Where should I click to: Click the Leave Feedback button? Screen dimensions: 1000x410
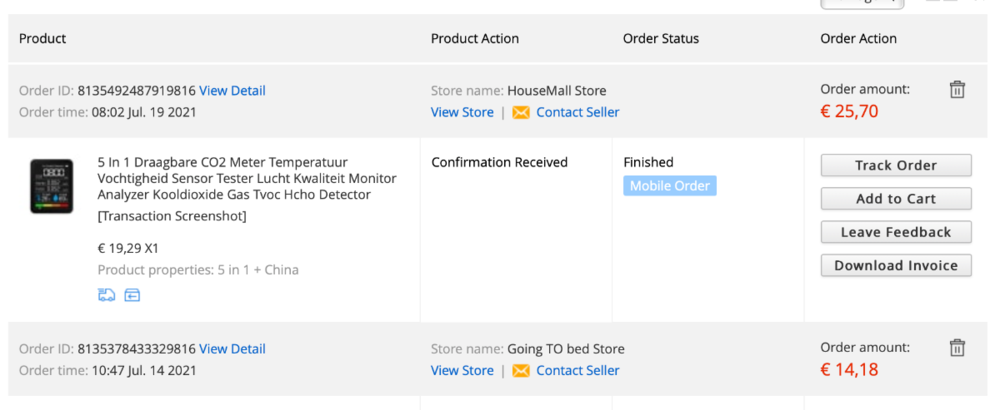895,232
